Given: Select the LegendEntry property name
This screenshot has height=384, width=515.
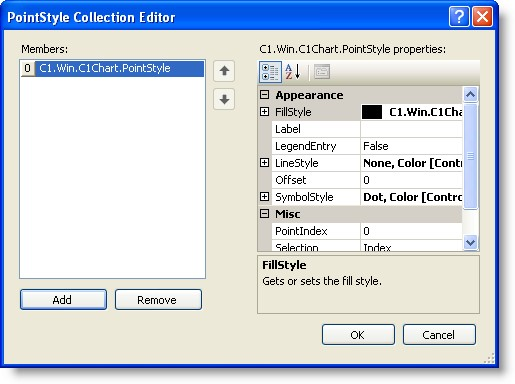Looking at the screenshot, I should [316, 146].
